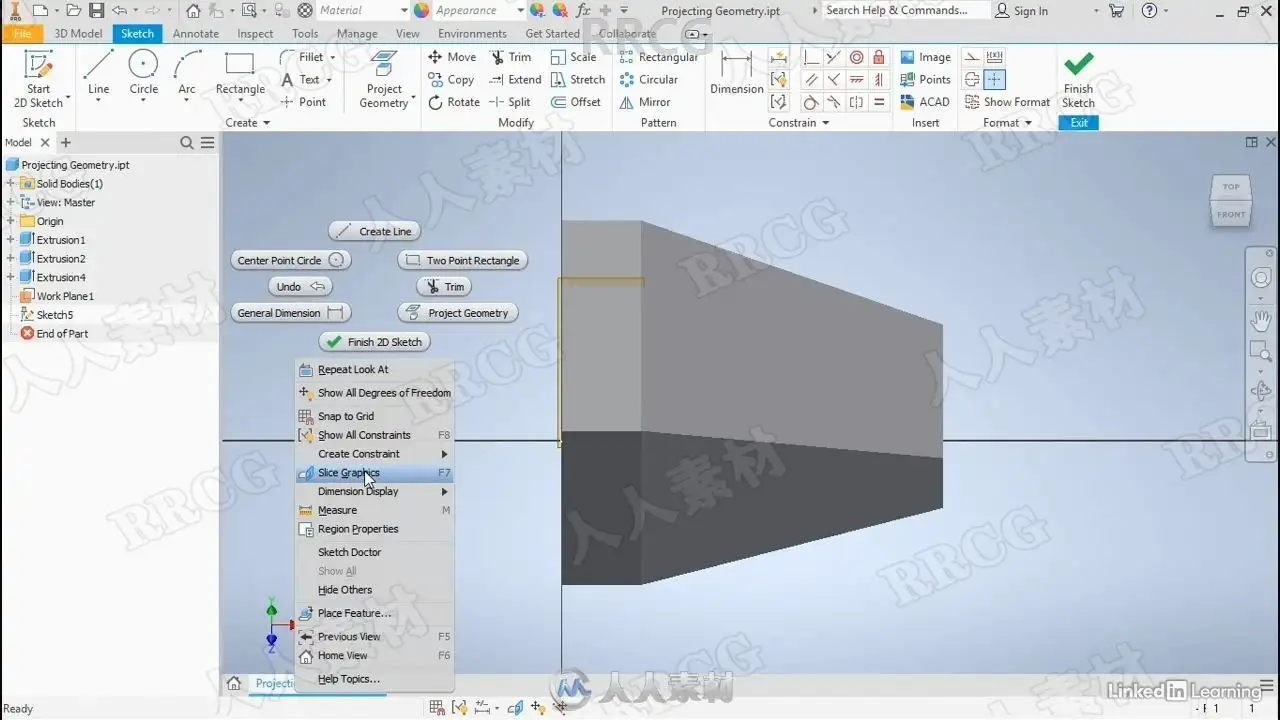1280x720 pixels.
Task: Click the Point tool in Create panel
Action: (303, 102)
